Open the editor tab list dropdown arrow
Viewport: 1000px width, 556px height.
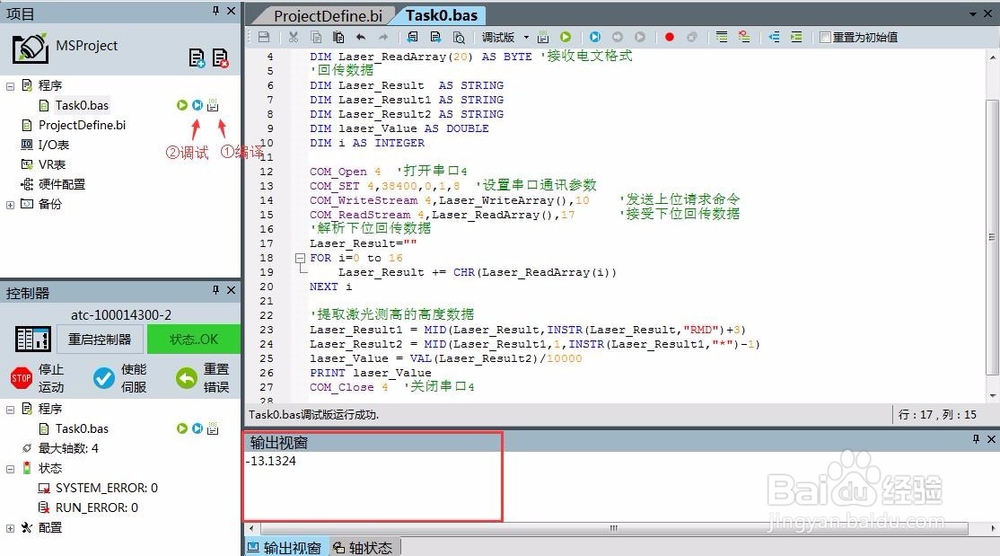(973, 13)
